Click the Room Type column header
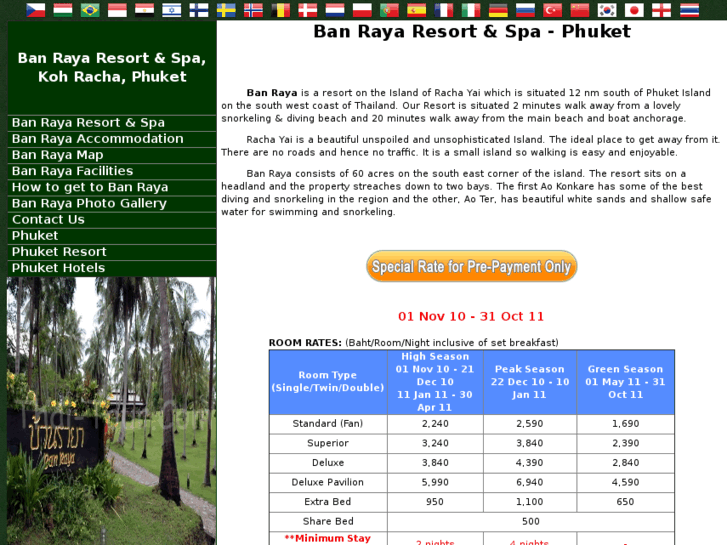The height and width of the screenshot is (545, 727). point(328,382)
